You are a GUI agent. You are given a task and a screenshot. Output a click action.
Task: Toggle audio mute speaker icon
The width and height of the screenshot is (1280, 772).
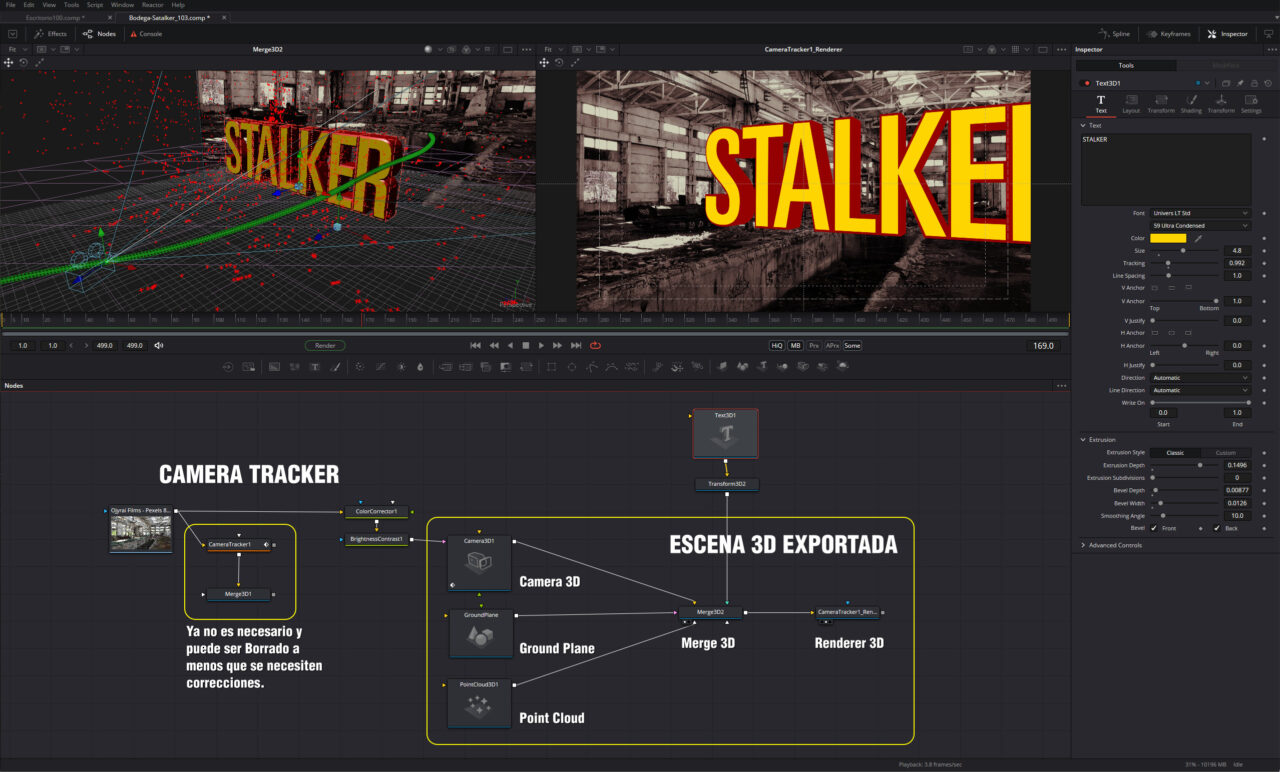pos(159,345)
